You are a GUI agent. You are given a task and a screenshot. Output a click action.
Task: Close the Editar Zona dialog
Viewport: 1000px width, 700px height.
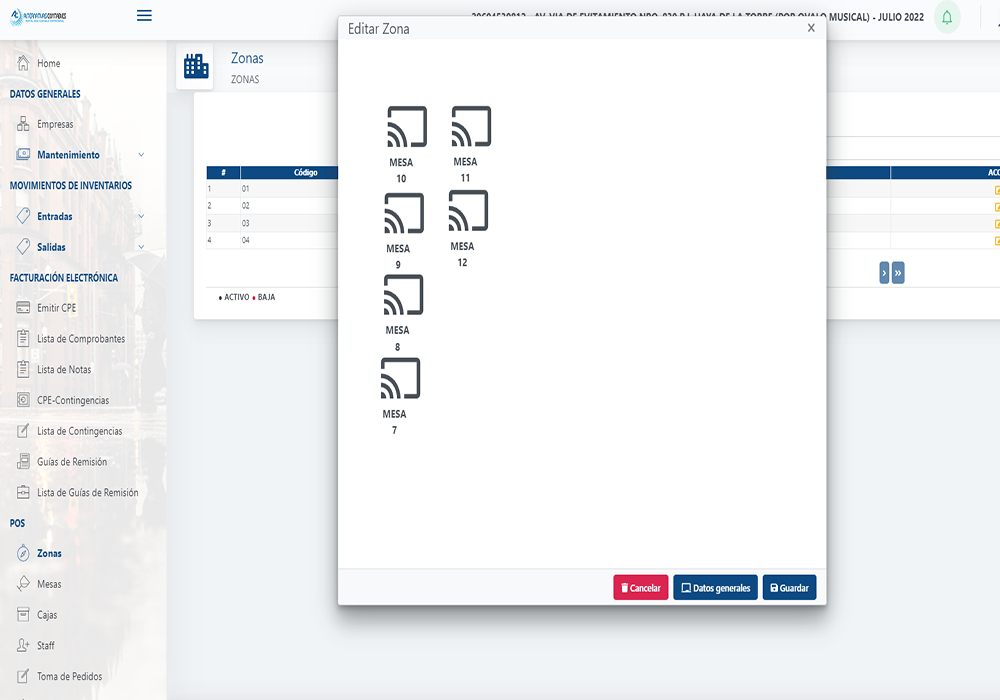coord(811,28)
